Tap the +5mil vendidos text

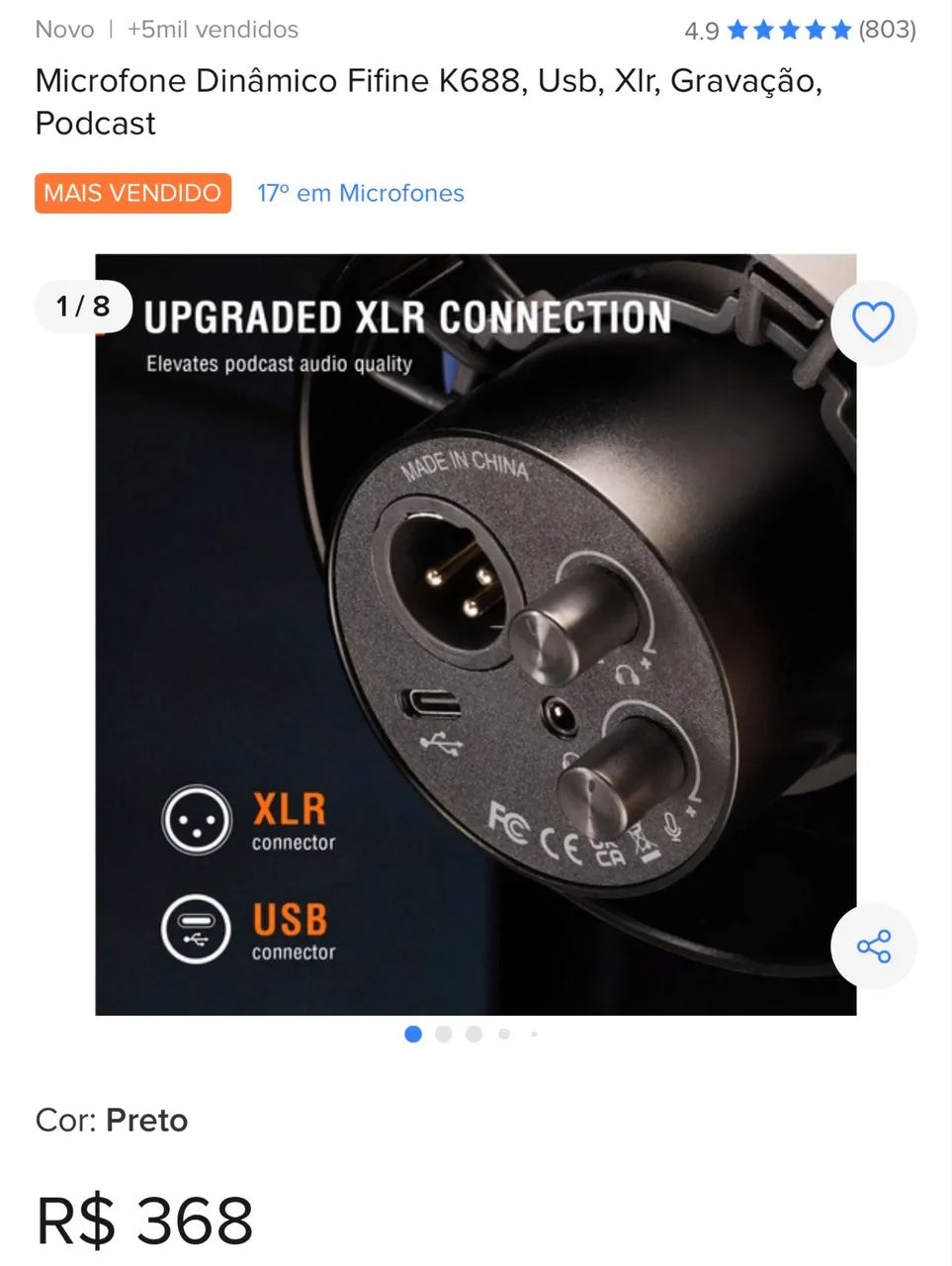[213, 30]
